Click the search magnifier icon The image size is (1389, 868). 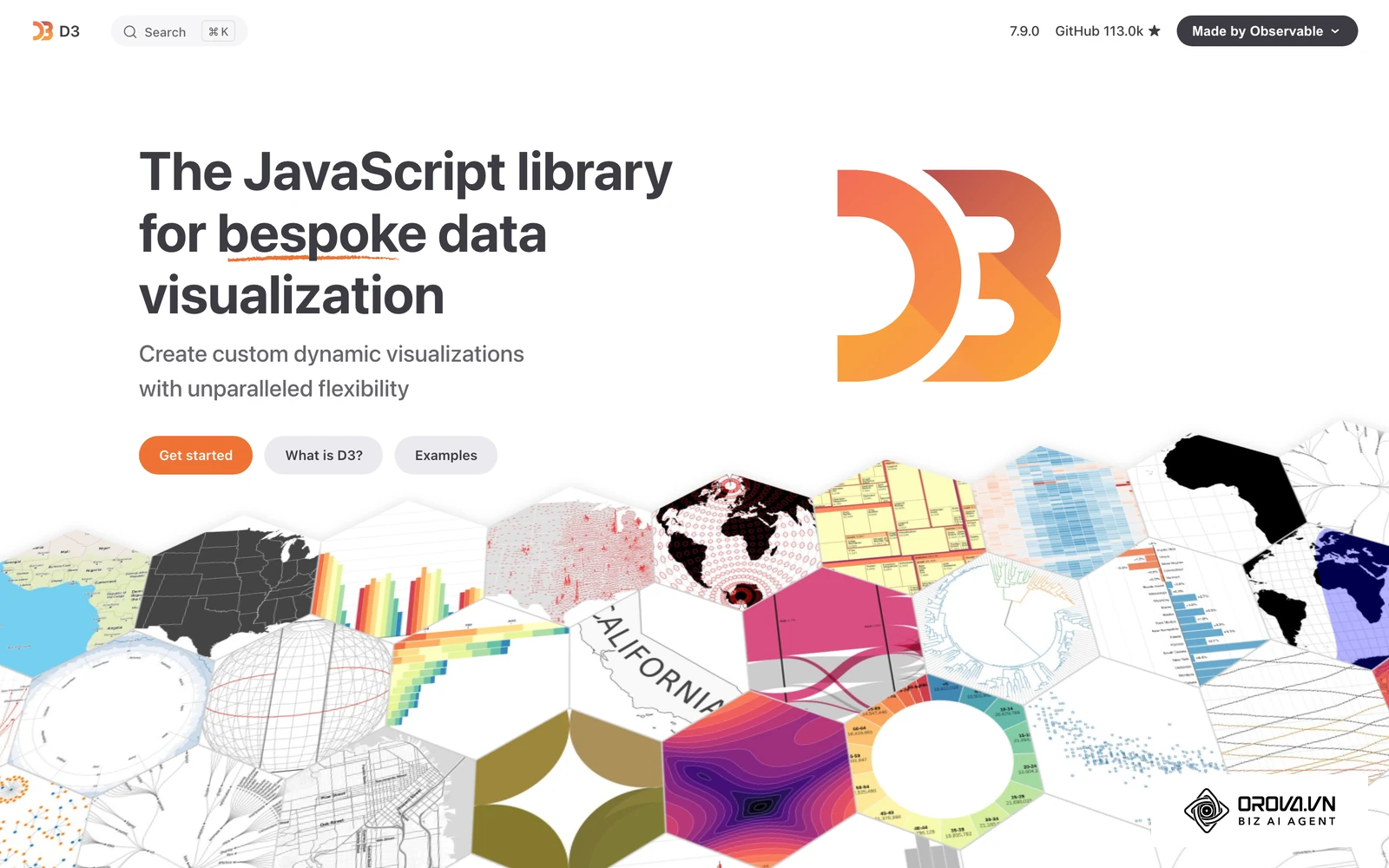(x=130, y=32)
